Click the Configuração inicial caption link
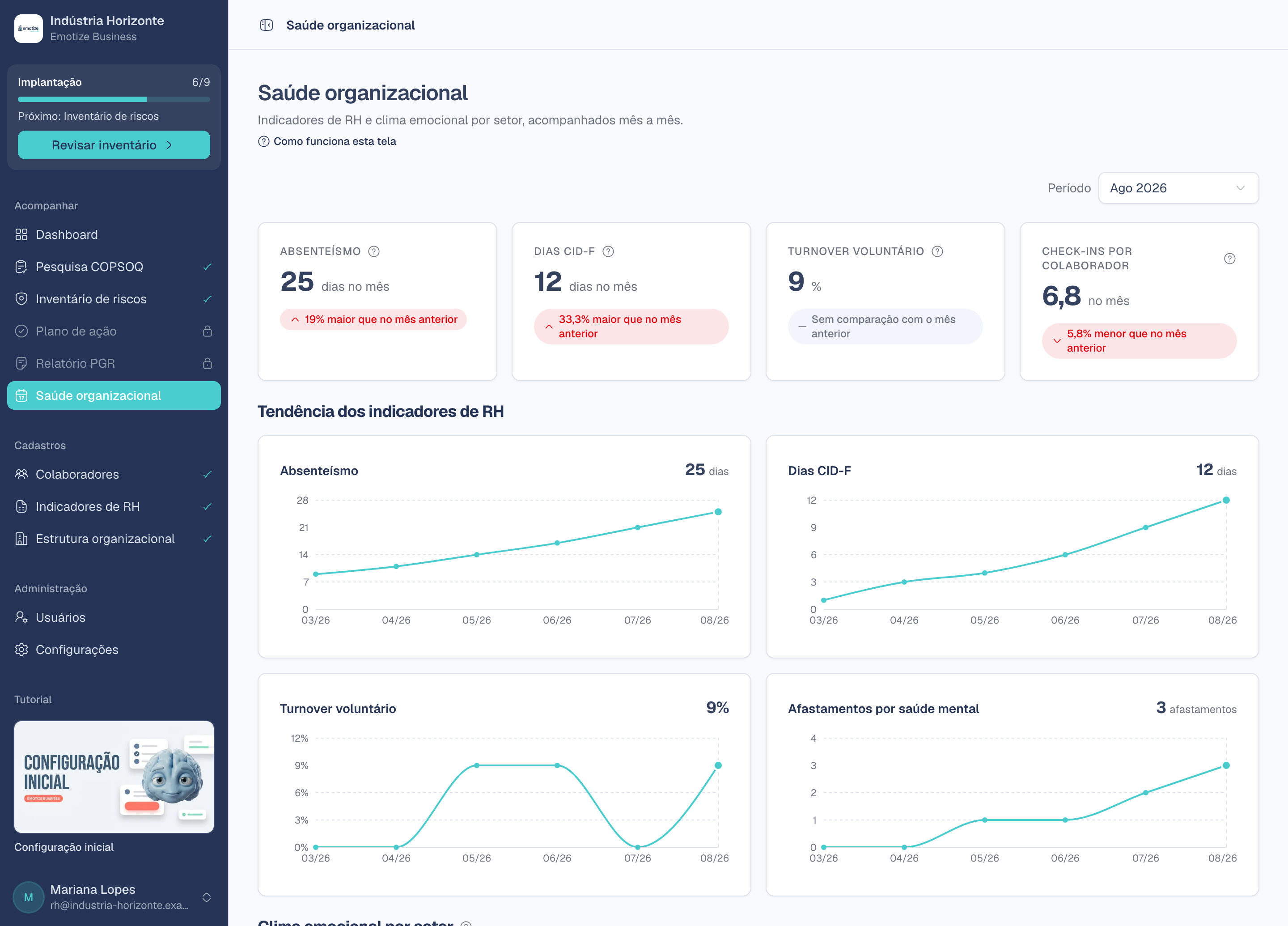1288x926 pixels. pos(64,847)
